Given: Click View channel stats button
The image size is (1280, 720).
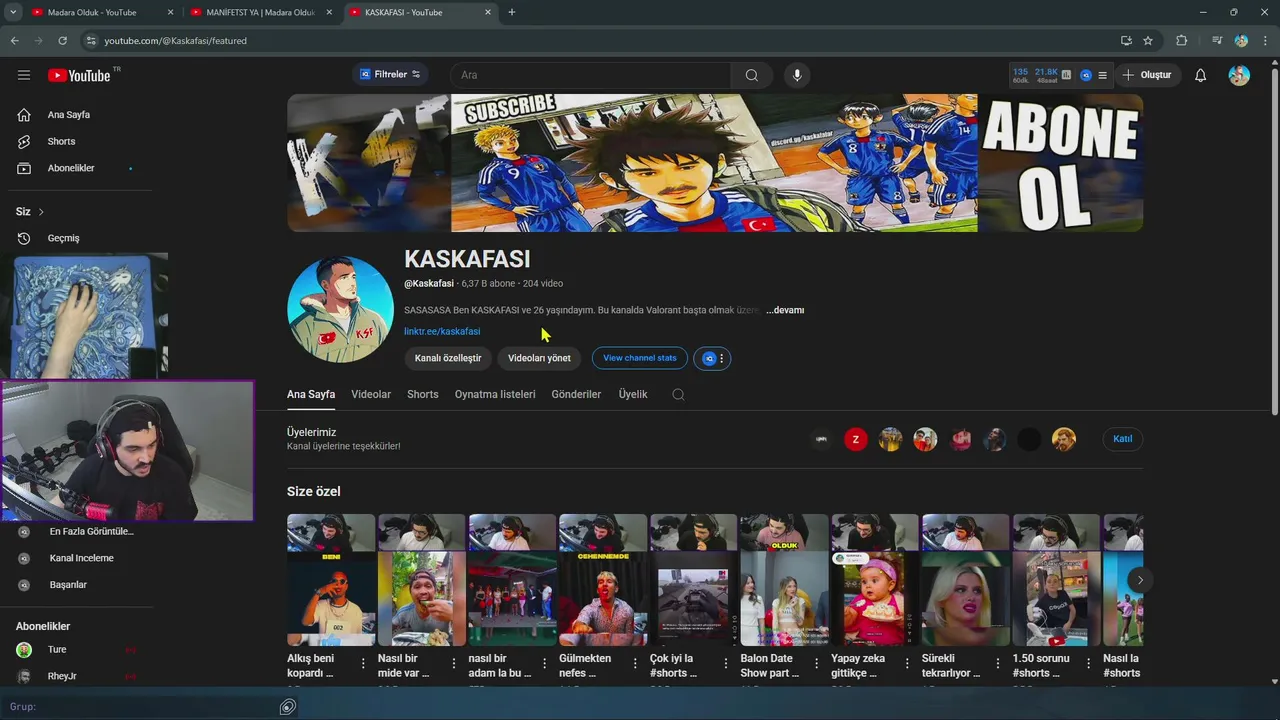Looking at the screenshot, I should [x=640, y=358].
